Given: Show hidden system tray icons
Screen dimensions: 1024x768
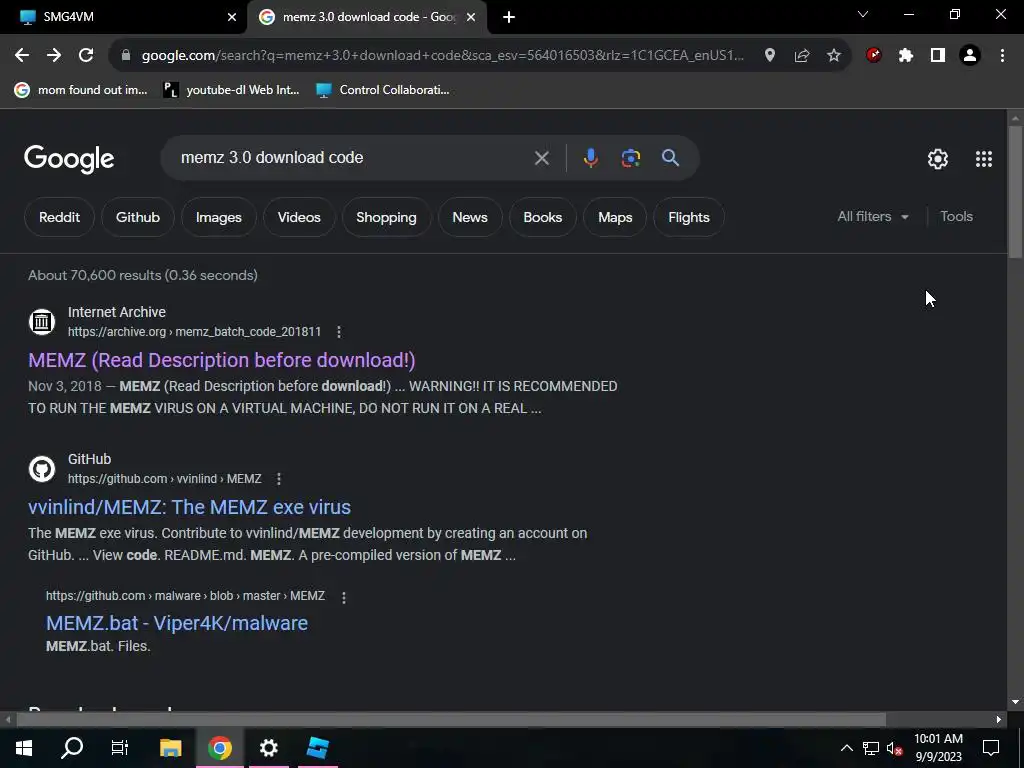Looking at the screenshot, I should point(846,748).
